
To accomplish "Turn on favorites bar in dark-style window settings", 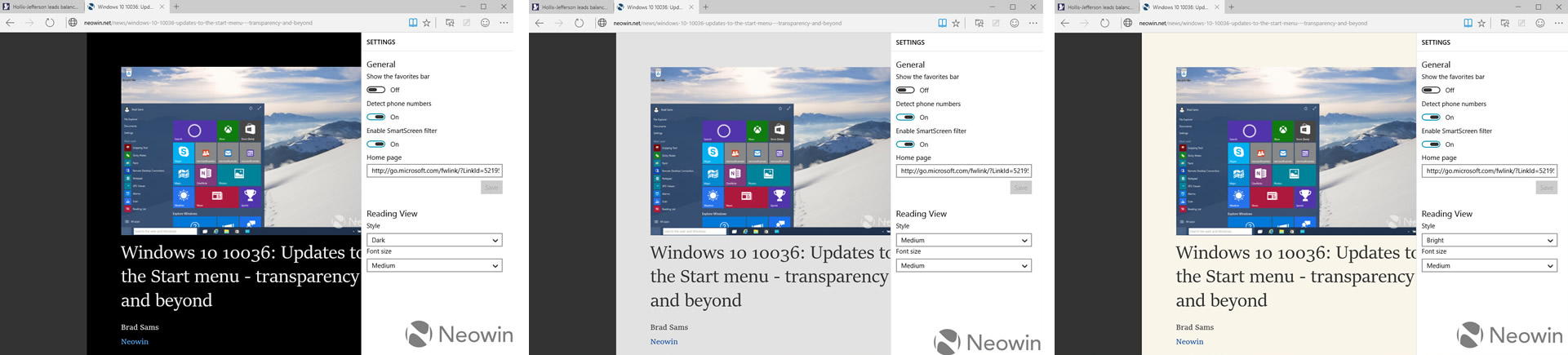I will tap(375, 90).
